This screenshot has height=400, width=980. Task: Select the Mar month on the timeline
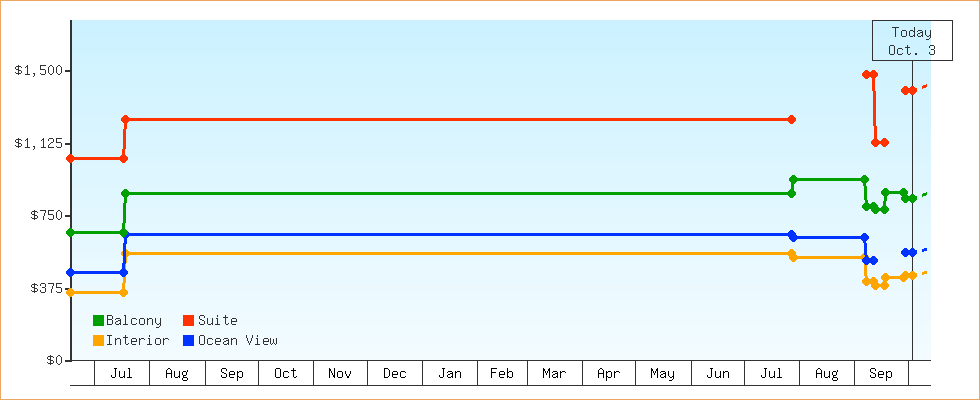[x=553, y=374]
